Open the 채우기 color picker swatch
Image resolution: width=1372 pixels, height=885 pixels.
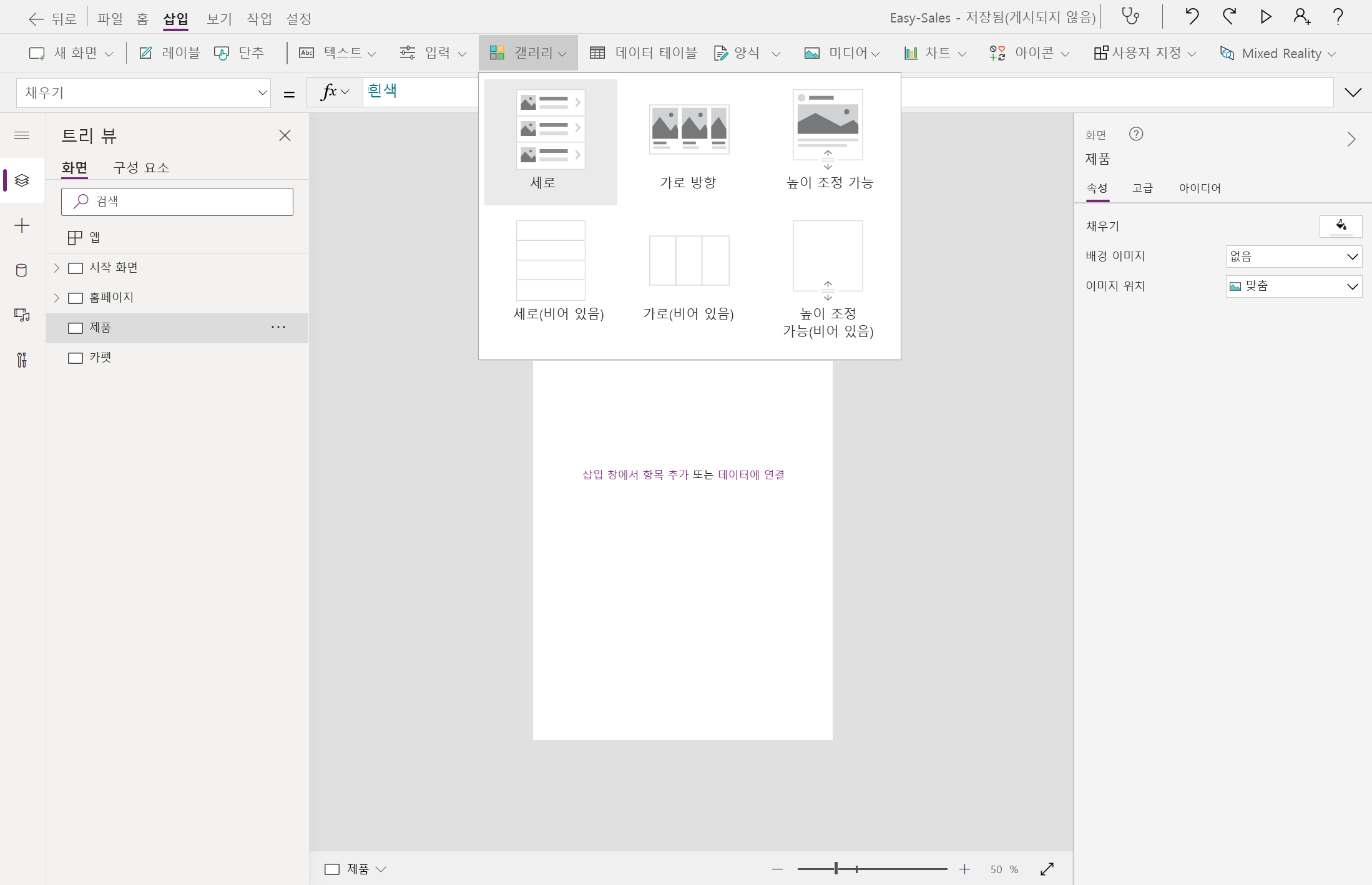click(1340, 226)
